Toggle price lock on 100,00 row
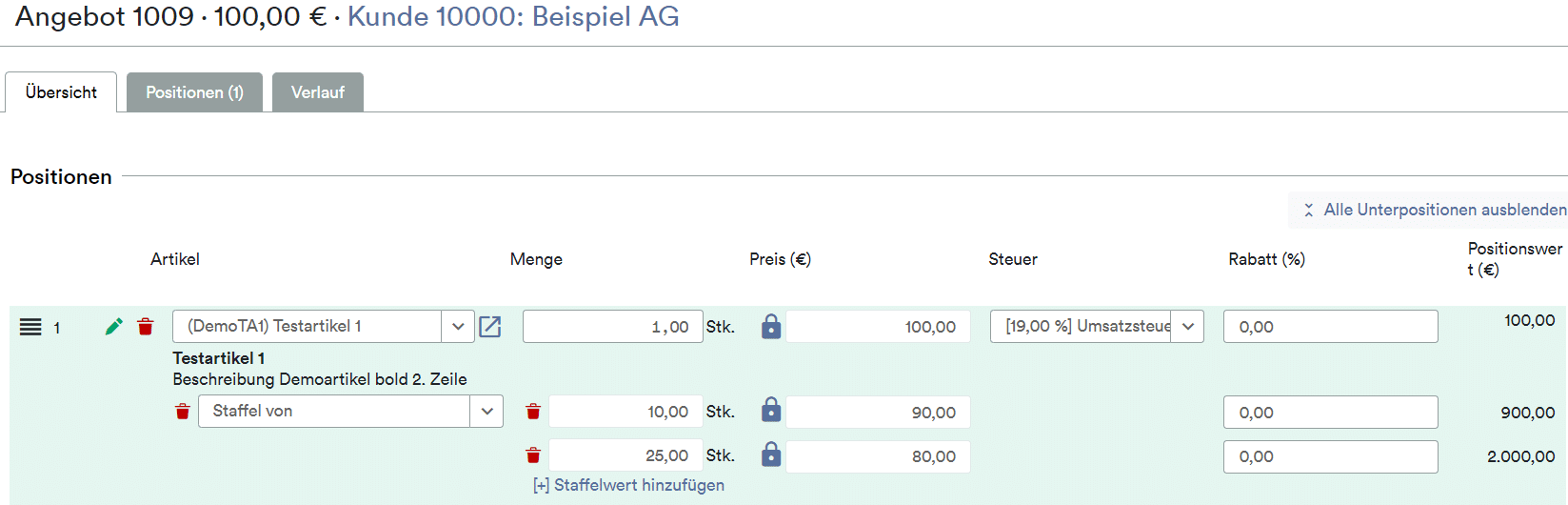 tap(771, 327)
